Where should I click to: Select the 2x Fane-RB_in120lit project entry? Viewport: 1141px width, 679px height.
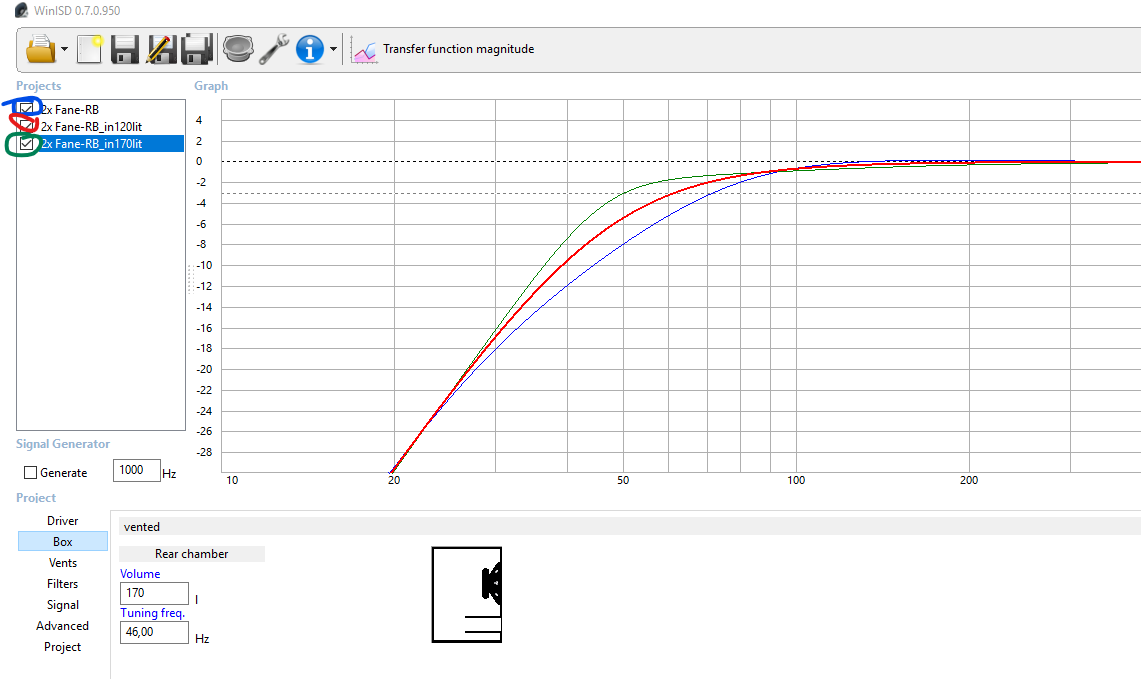tap(92, 127)
